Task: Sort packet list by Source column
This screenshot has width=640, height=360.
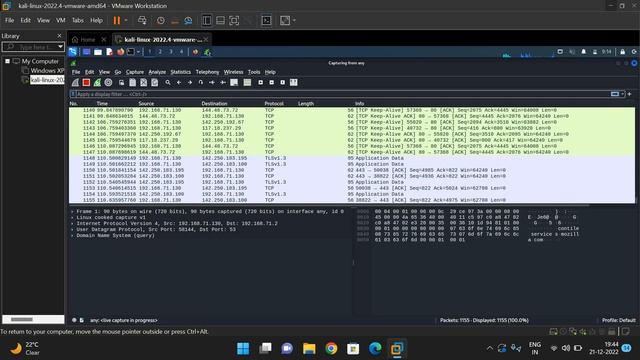Action: pyautogui.click(x=146, y=104)
